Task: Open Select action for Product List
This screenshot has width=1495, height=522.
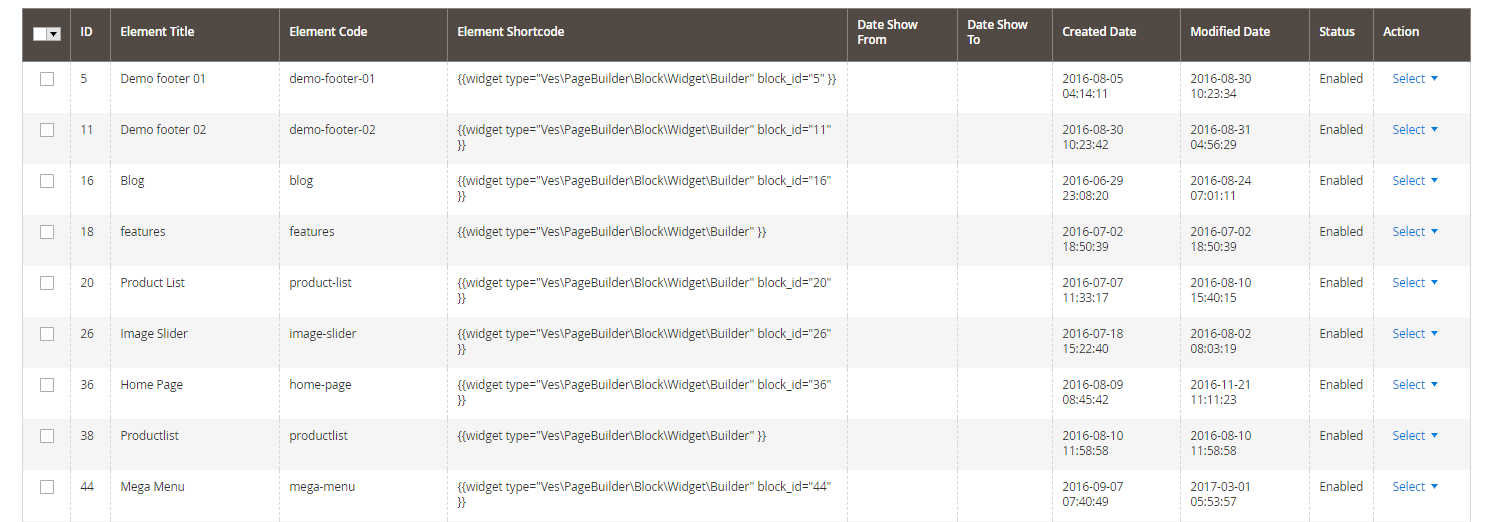Action: click(1415, 283)
